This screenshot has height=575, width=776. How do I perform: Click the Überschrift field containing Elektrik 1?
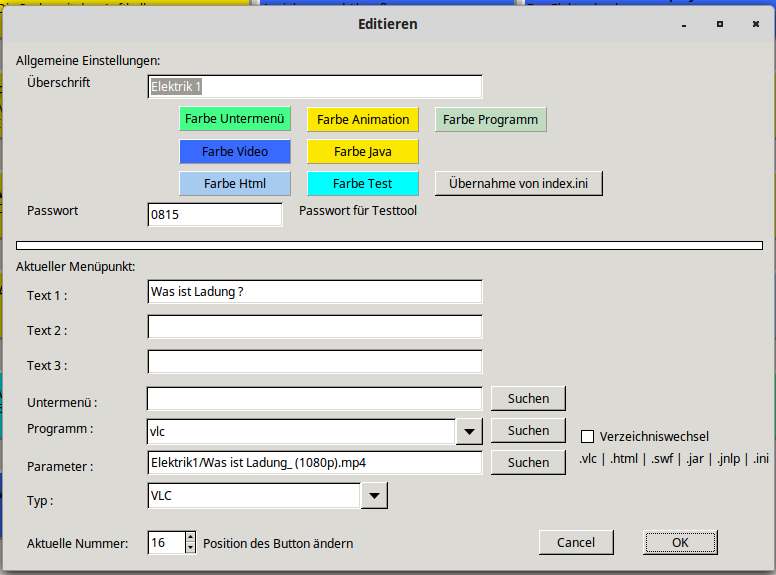(x=315, y=87)
